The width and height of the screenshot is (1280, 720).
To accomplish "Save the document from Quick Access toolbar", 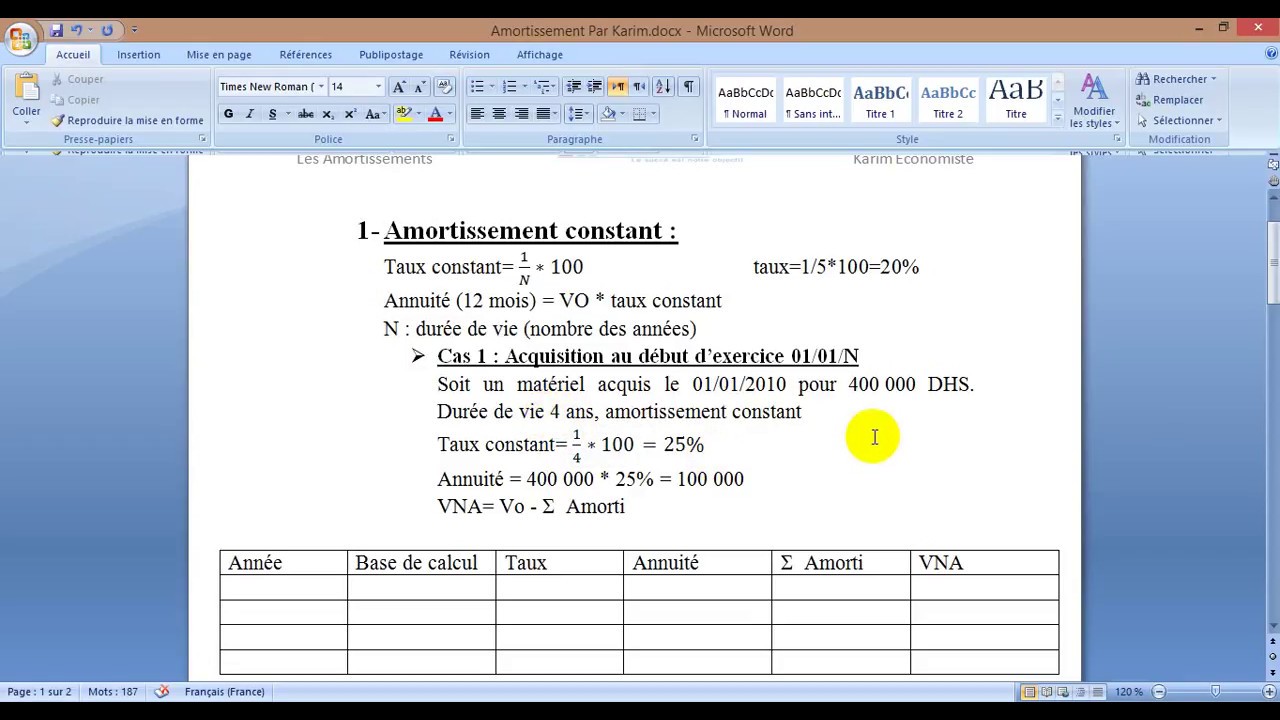I will click(57, 30).
